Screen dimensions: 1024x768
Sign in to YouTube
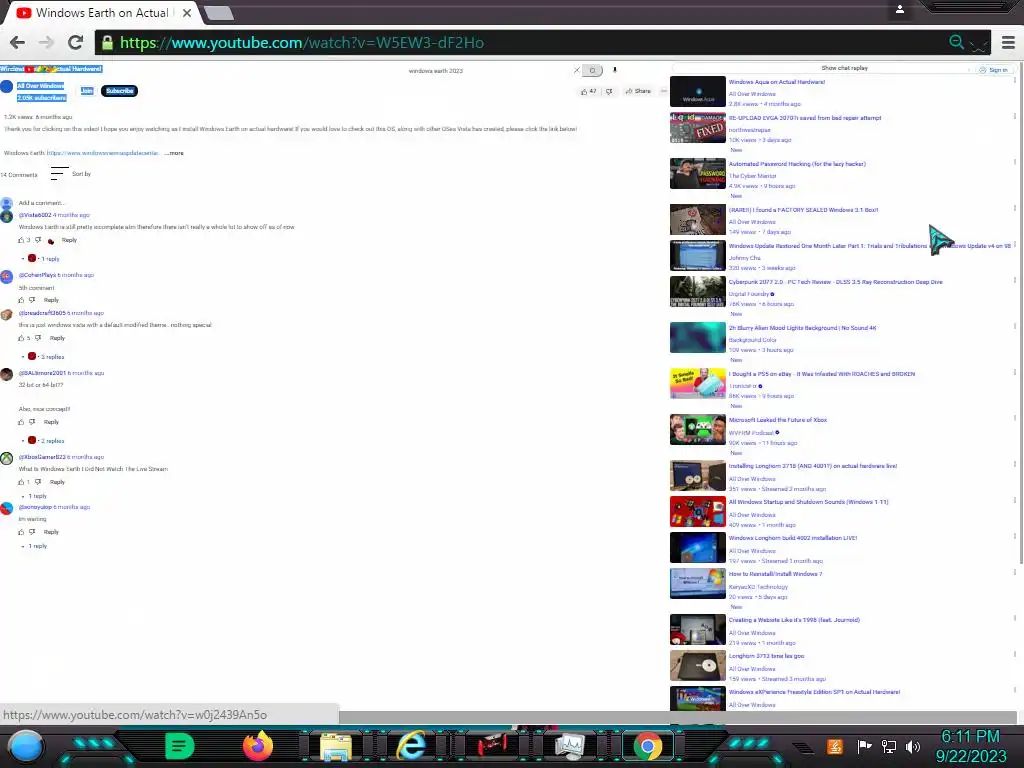[993, 70]
